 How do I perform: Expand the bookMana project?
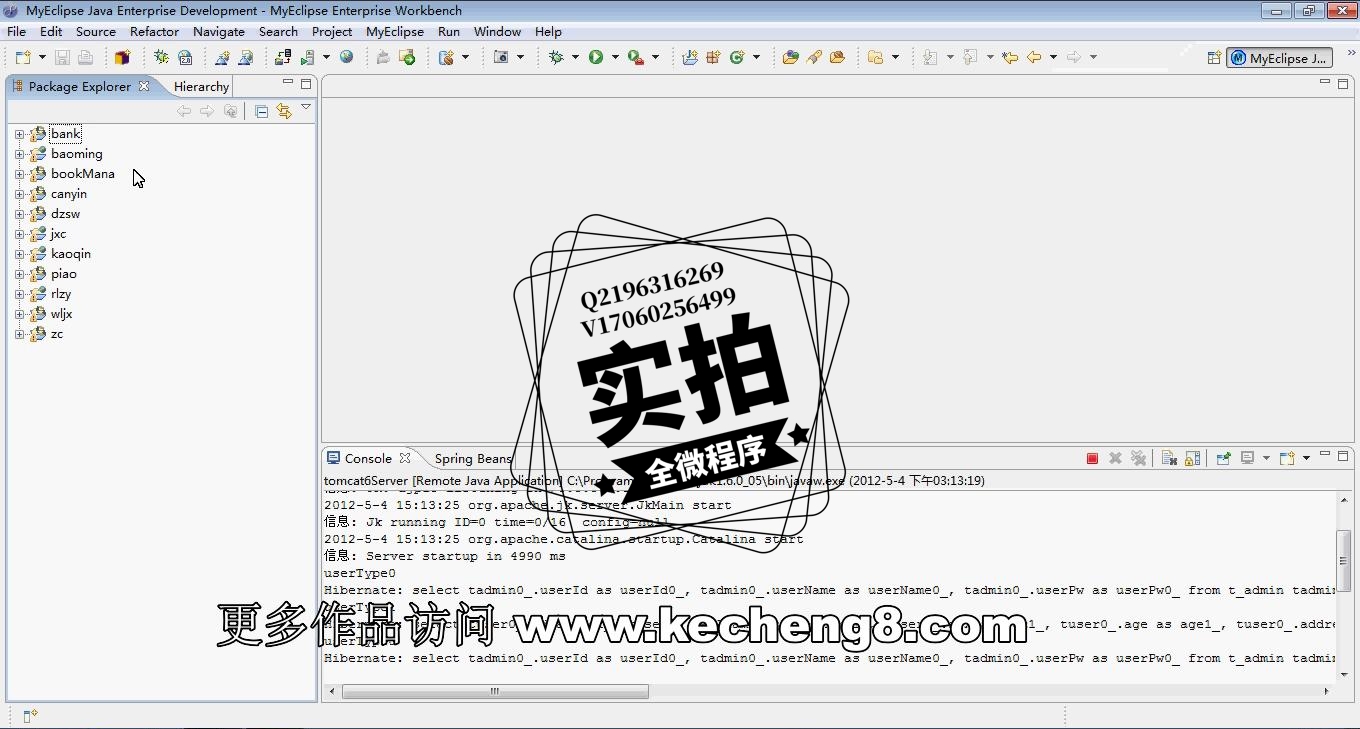tap(19, 174)
